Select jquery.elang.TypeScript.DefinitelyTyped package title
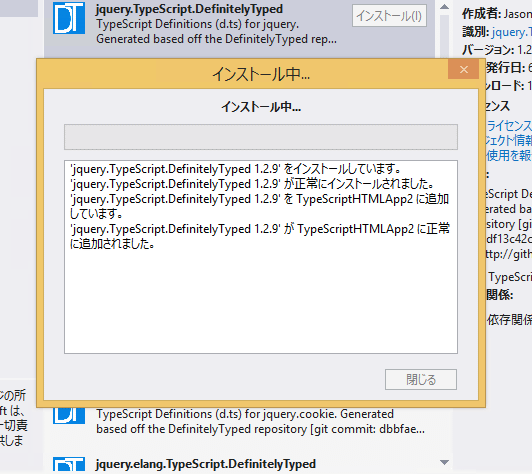This screenshot has height=474, width=532. click(x=206, y=464)
